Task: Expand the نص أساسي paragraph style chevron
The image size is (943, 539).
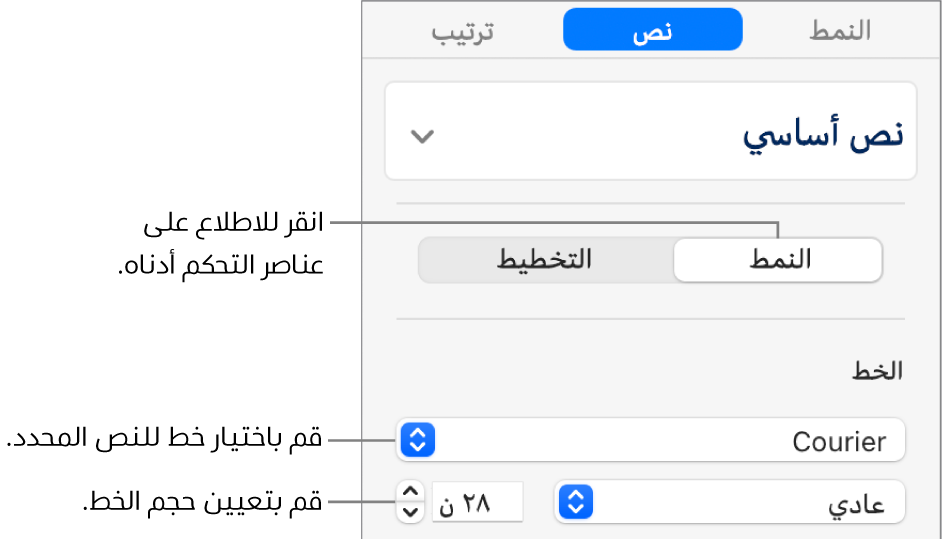Action: pos(423,137)
